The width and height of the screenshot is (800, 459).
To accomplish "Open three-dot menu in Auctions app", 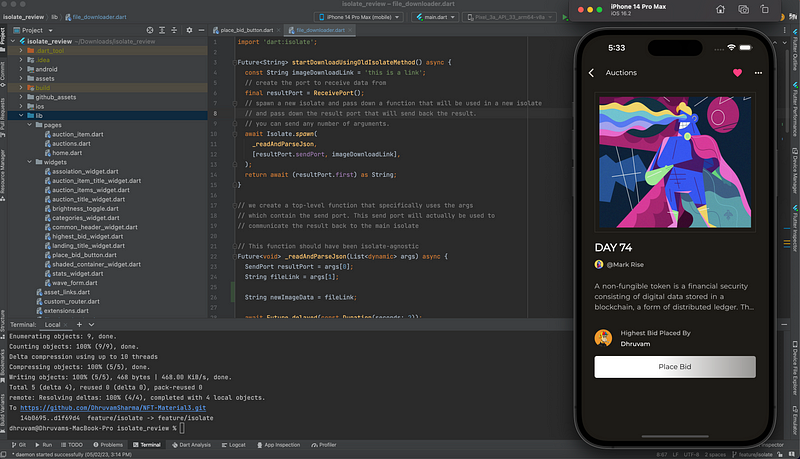I will click(758, 73).
